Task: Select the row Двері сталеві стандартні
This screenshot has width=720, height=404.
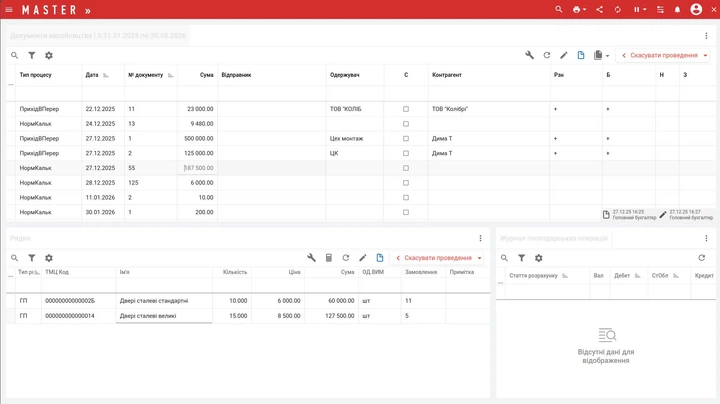Action: [248, 301]
